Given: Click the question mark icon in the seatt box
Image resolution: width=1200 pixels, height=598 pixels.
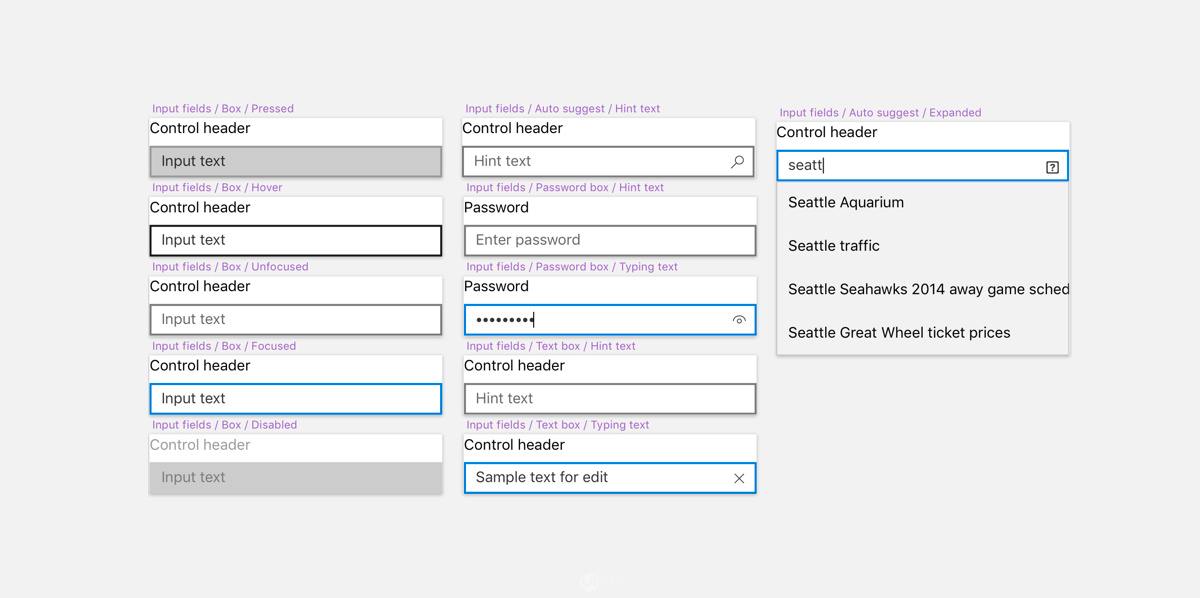Looking at the screenshot, I should pos(1052,167).
